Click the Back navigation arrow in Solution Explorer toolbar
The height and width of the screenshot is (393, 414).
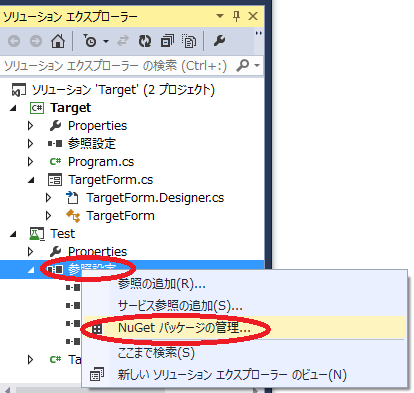14,41
